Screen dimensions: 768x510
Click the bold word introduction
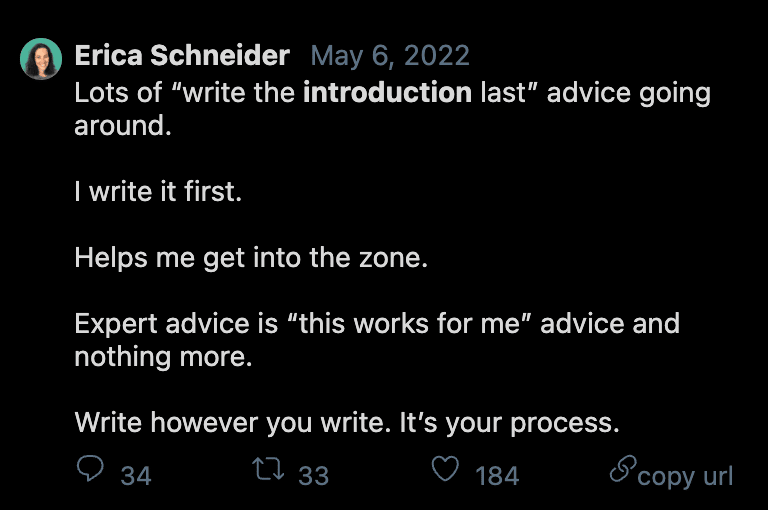click(x=387, y=93)
